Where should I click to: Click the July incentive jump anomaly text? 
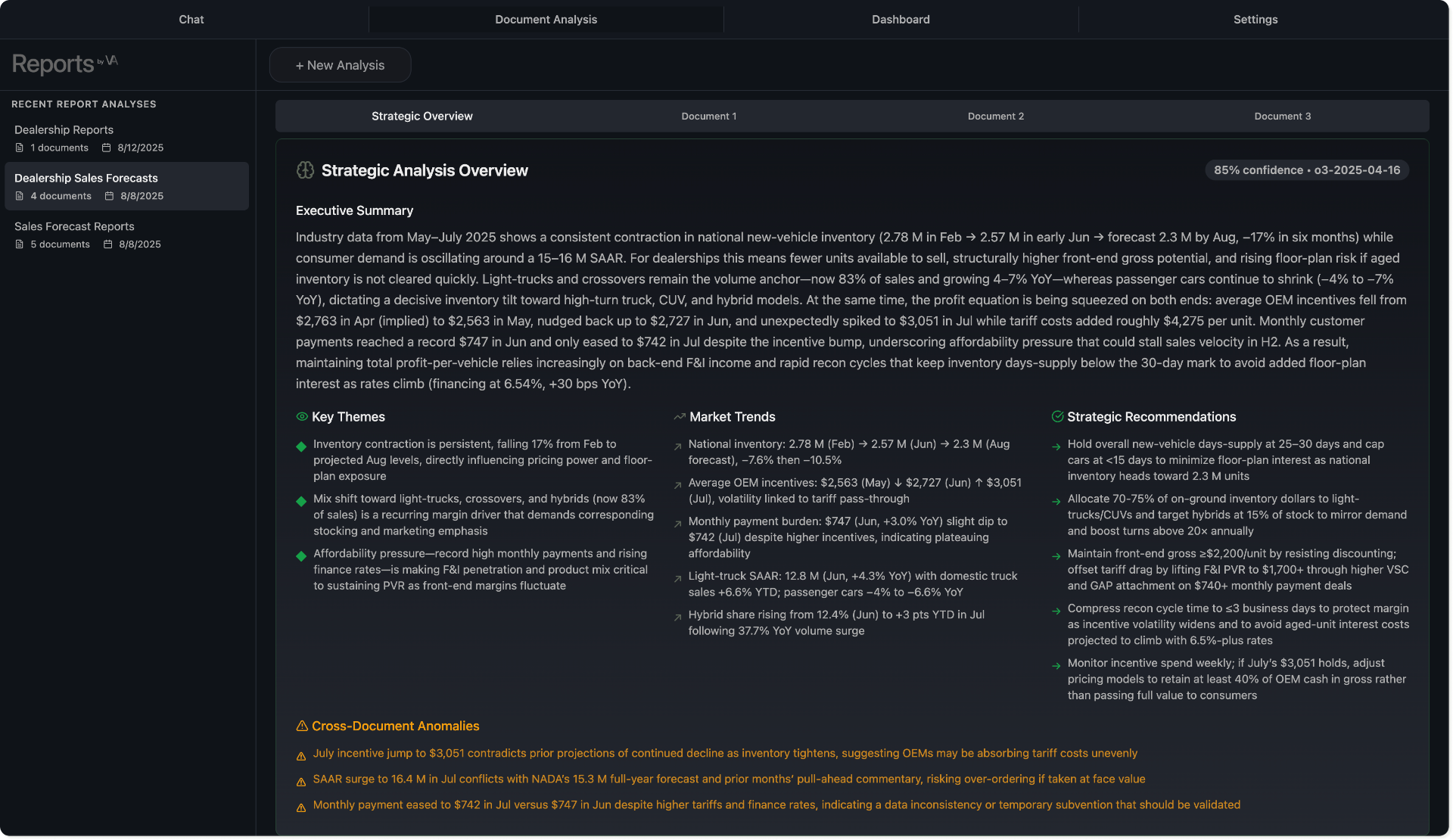click(x=724, y=753)
